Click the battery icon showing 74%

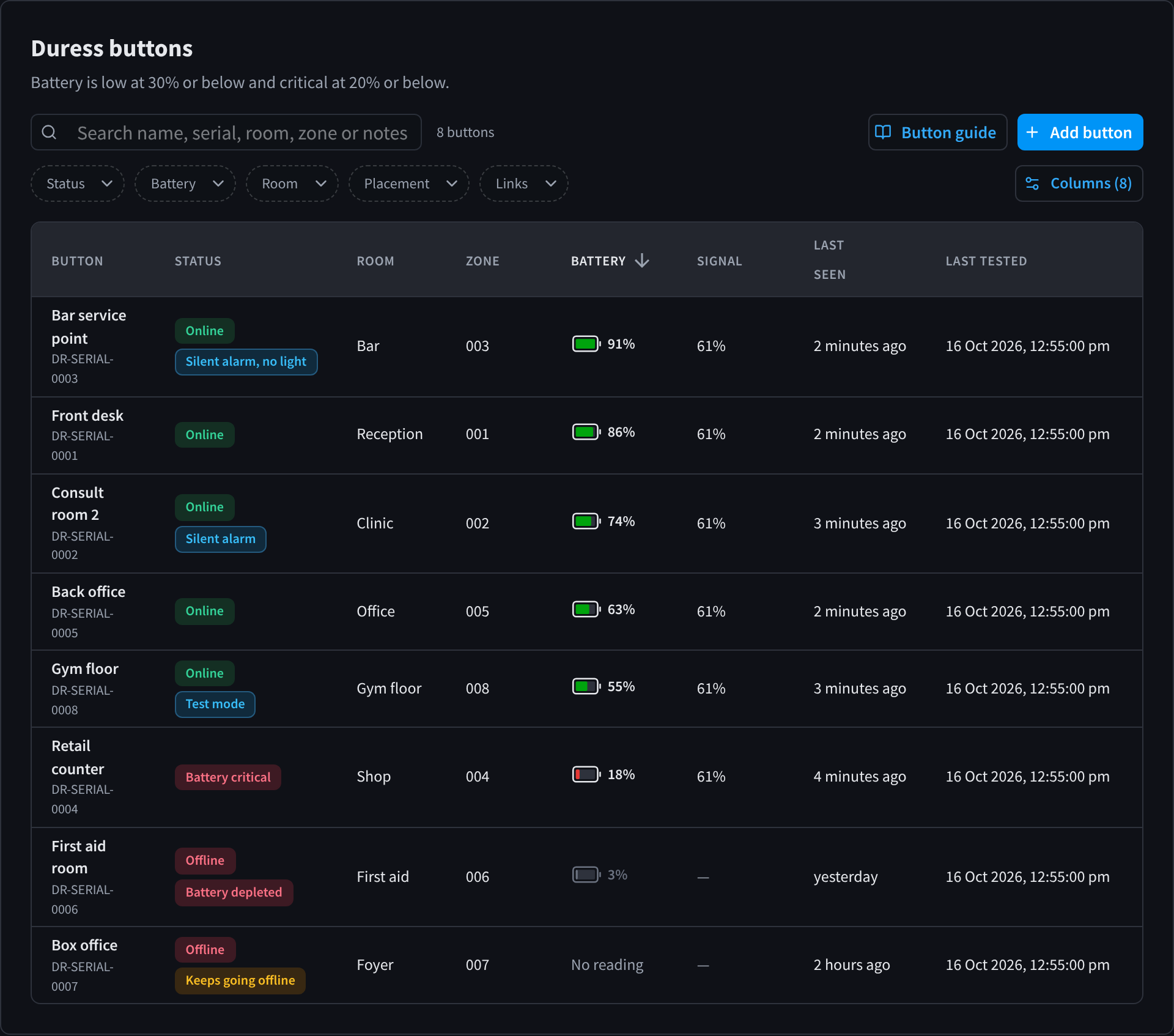point(586,521)
